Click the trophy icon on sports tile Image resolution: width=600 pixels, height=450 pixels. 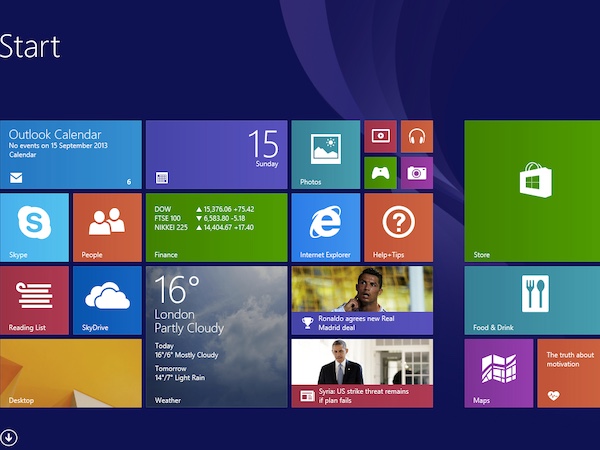[308, 323]
